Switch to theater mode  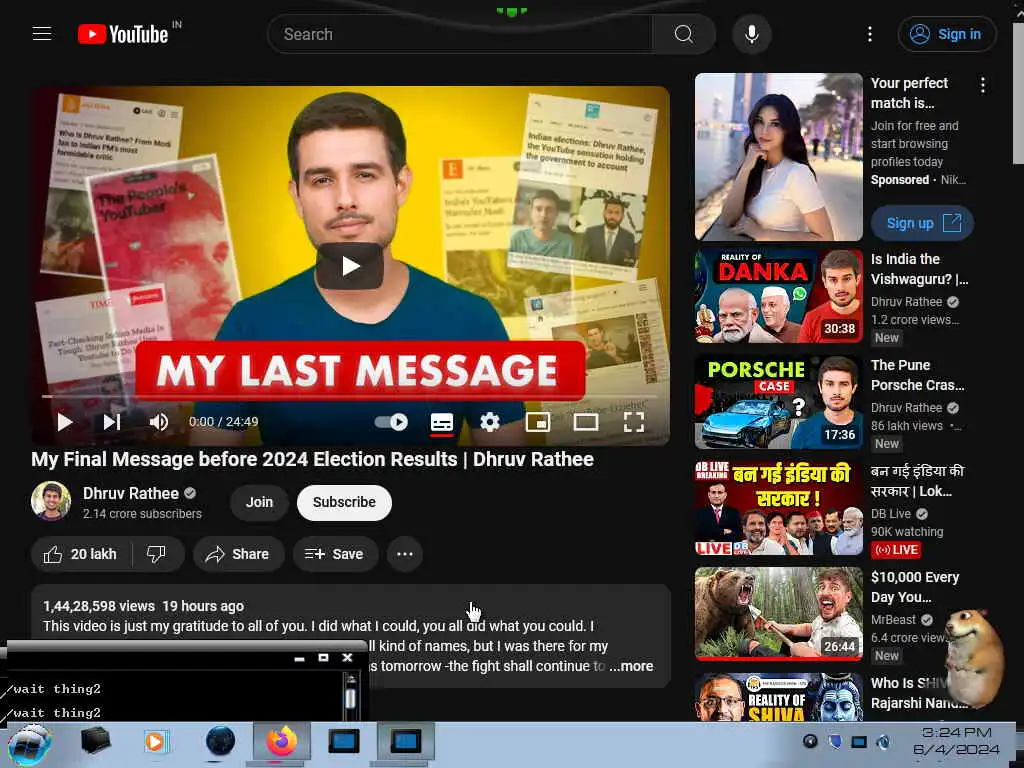pos(586,422)
